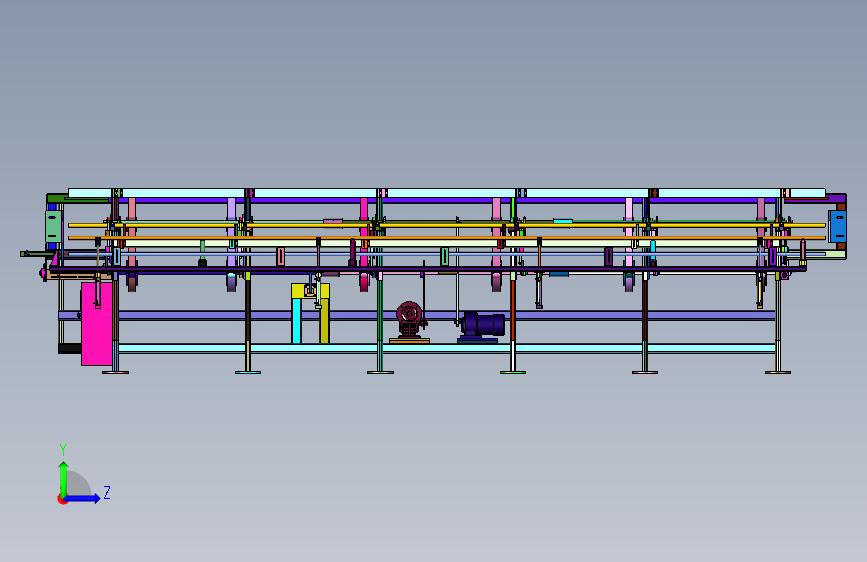Pick the long yellow guide rail
867x562 pixels.
click(x=447, y=226)
